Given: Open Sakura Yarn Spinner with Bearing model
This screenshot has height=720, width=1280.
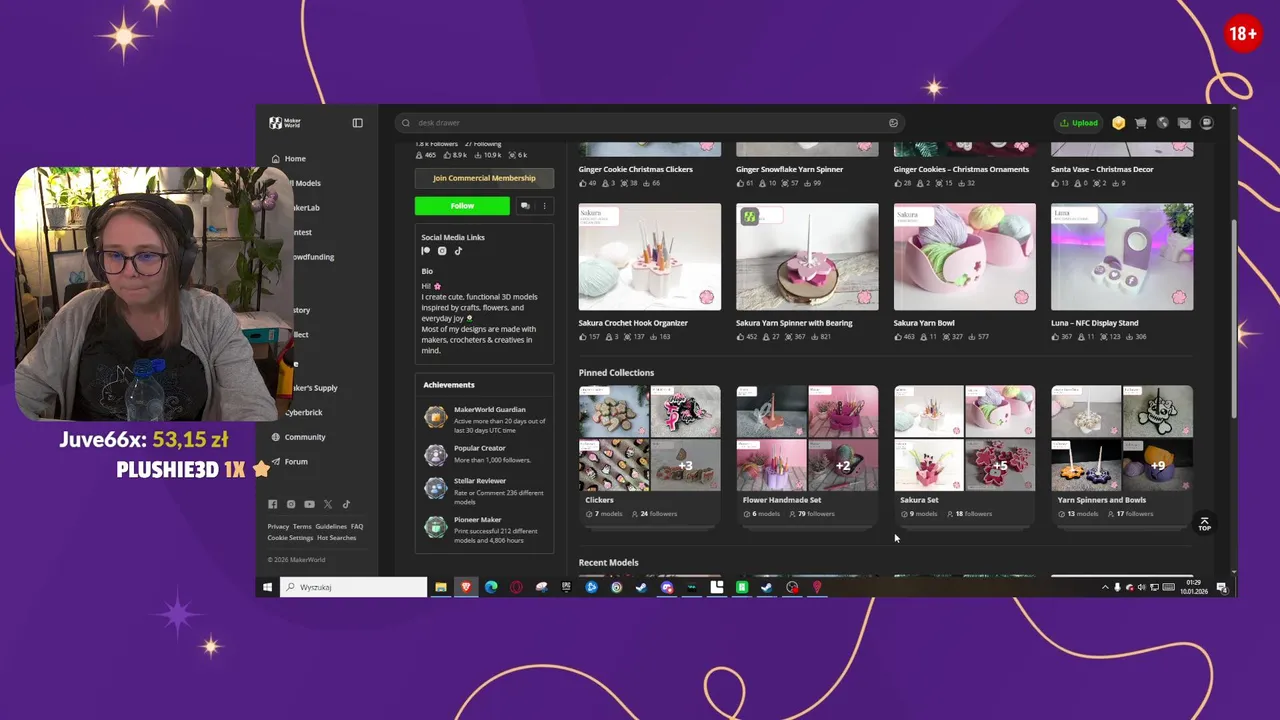Looking at the screenshot, I should [x=807, y=257].
